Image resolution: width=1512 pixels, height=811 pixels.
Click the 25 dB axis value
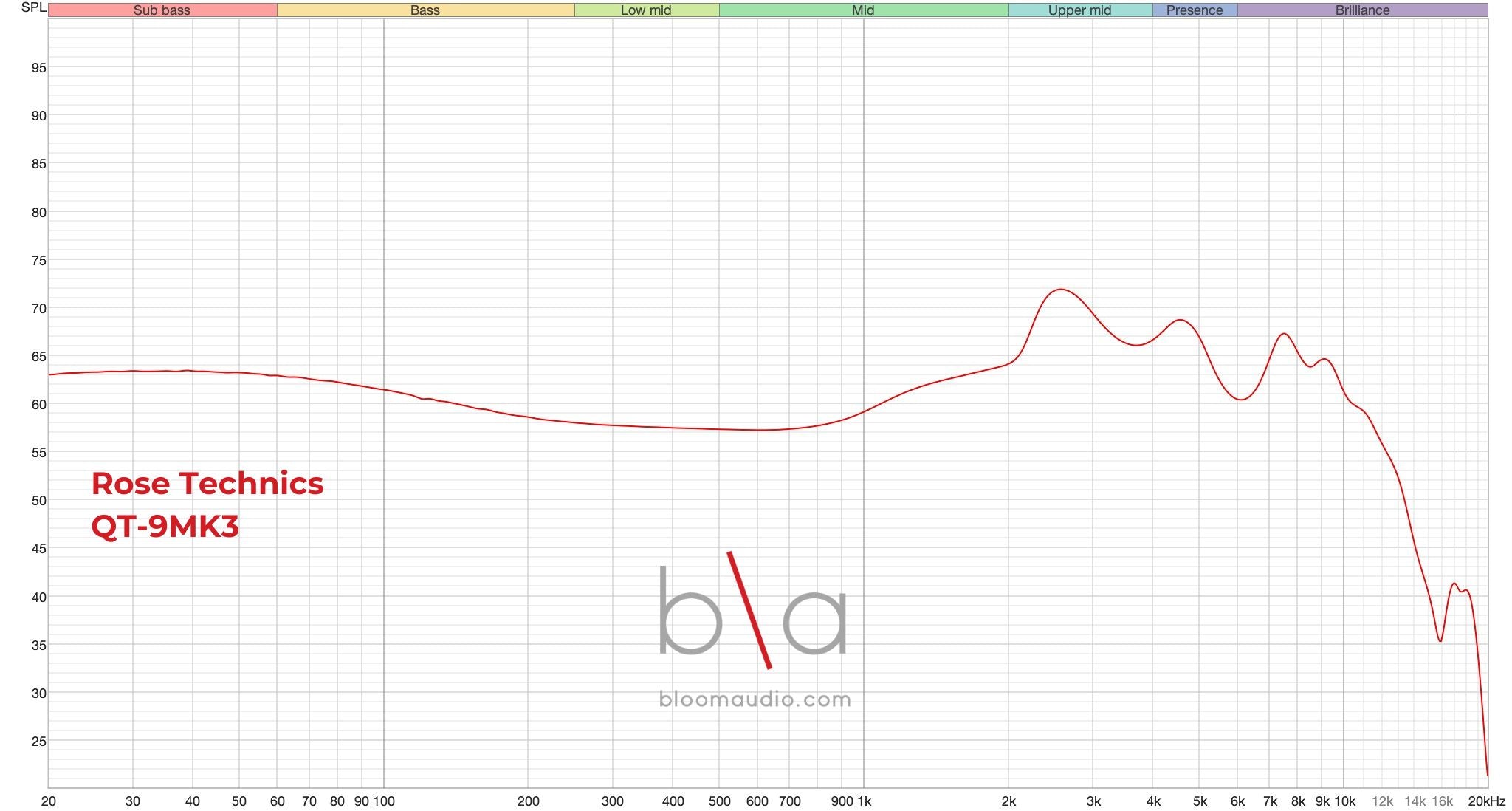coord(38,742)
